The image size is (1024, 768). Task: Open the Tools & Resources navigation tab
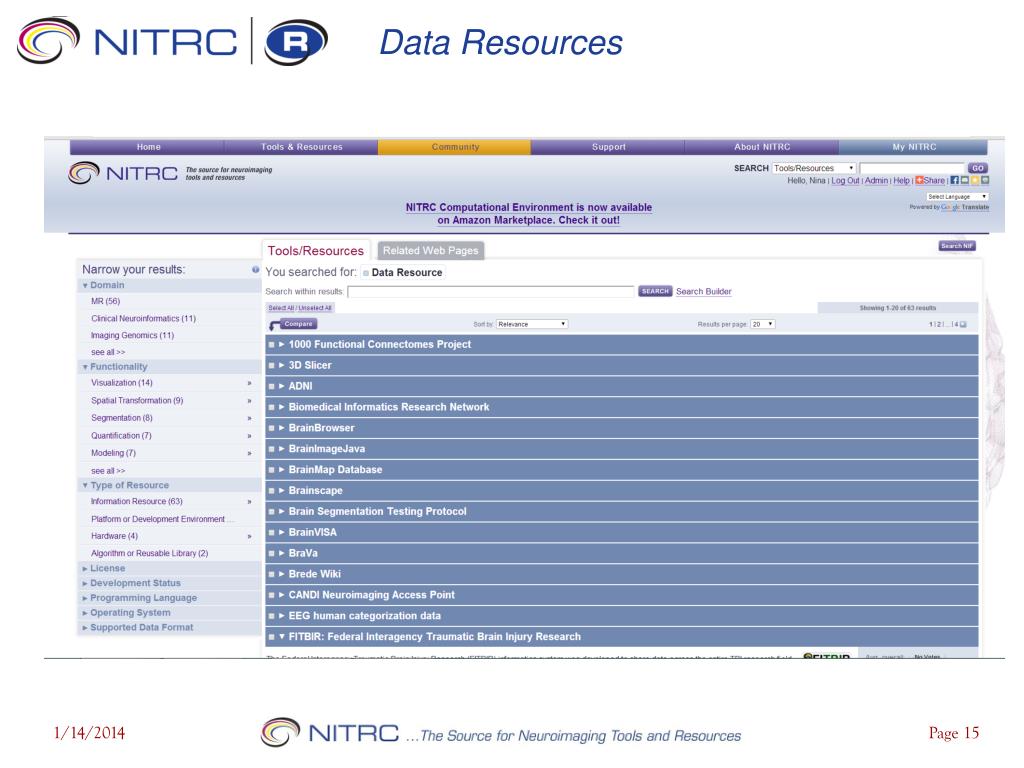tap(301, 147)
